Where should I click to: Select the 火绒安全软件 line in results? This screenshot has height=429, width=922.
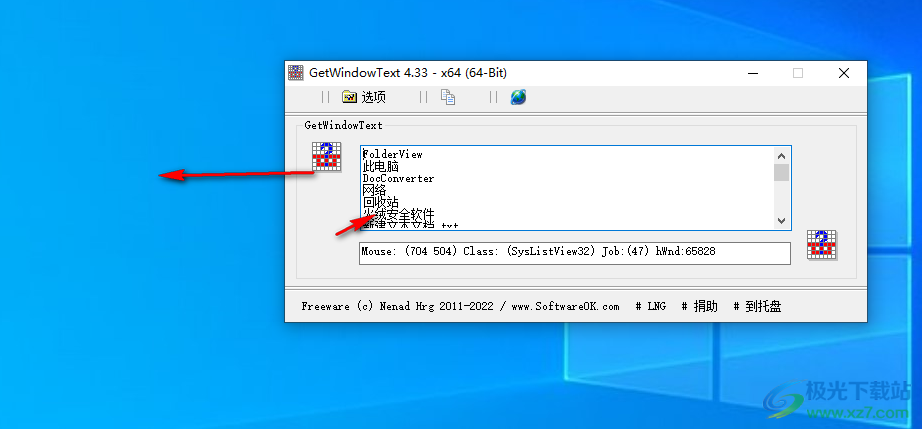click(399, 214)
